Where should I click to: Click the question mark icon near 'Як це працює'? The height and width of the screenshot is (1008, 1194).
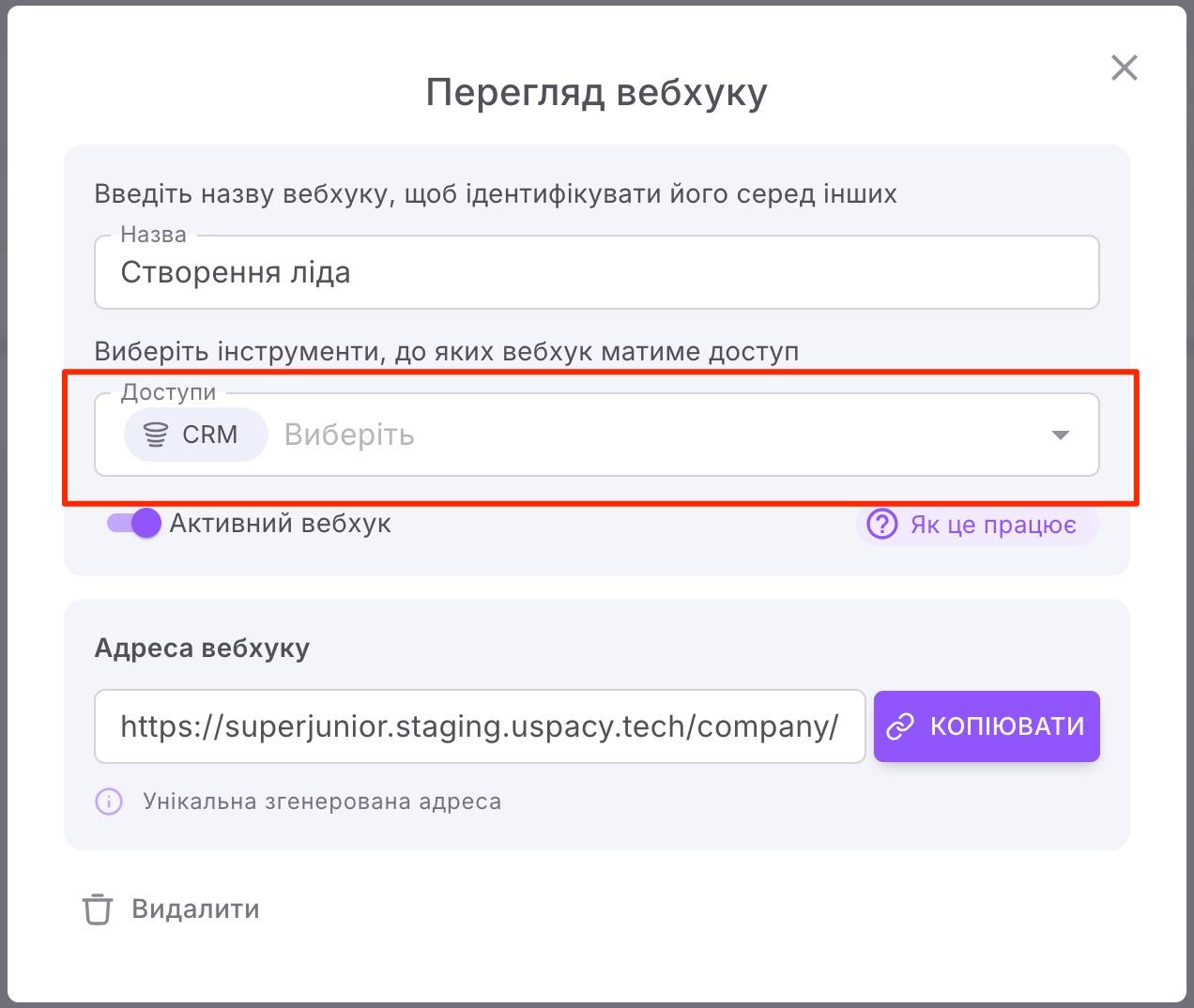click(882, 525)
